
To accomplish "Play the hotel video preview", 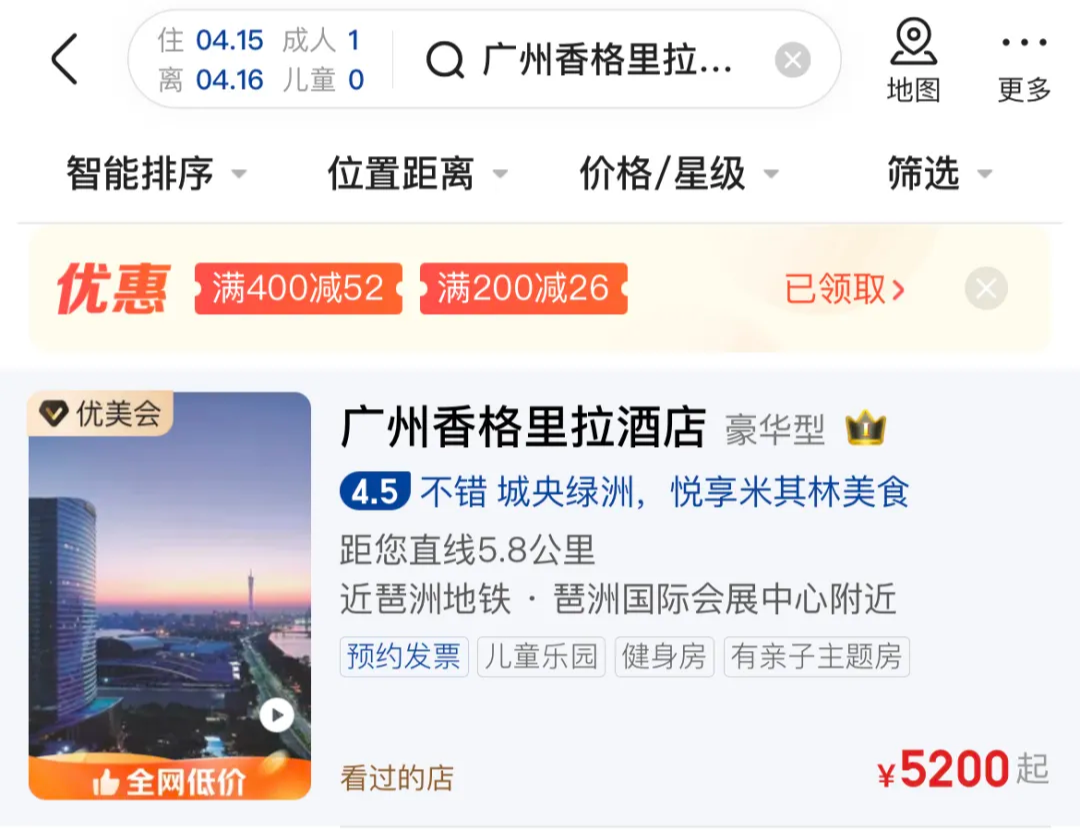I will click(x=277, y=715).
